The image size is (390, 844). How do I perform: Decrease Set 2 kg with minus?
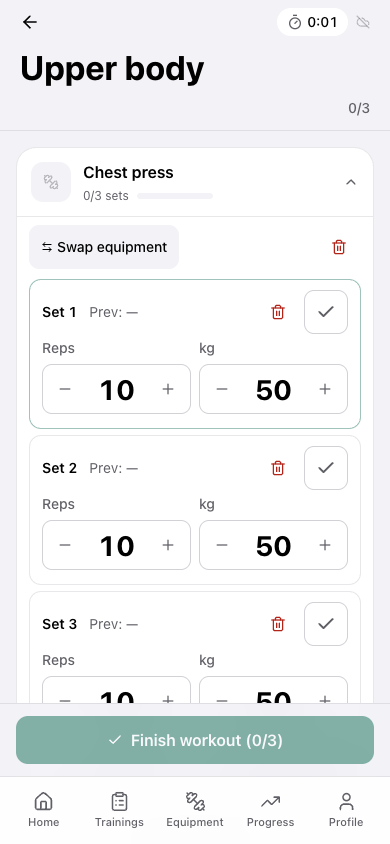coord(222,545)
